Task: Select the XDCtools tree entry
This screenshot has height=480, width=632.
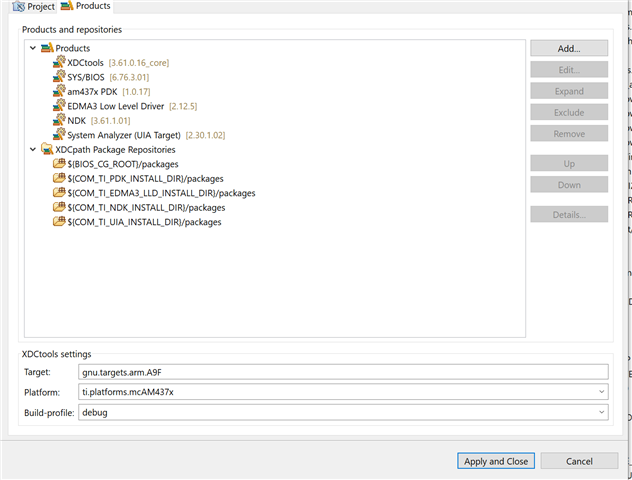Action: [x=111, y=62]
